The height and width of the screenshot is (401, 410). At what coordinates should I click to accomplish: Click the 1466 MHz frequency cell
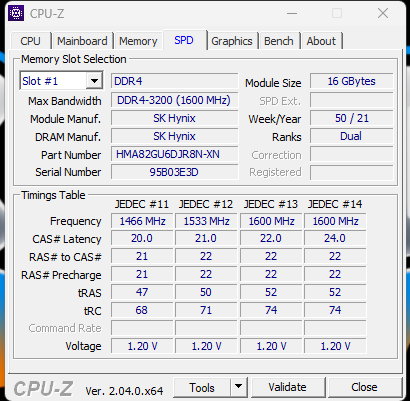click(x=142, y=221)
